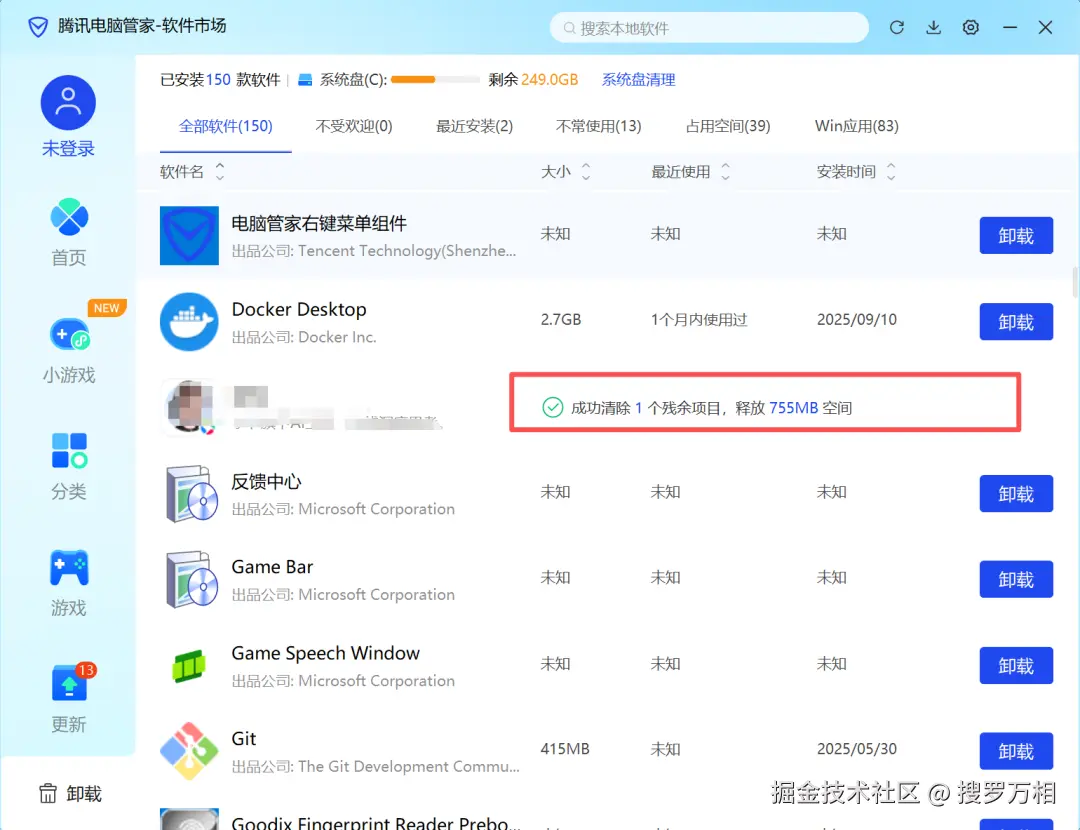Click the list vertical scrollbar
This screenshot has height=830, width=1080.
1074,282
